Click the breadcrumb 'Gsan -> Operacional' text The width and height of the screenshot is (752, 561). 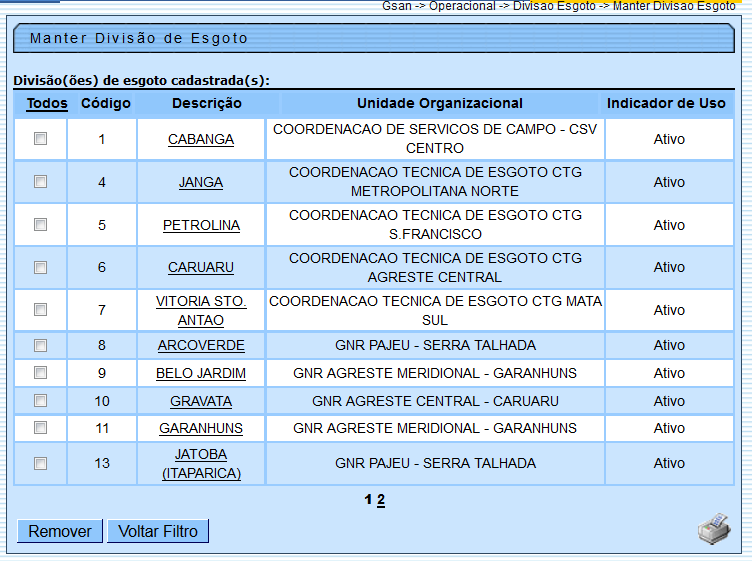coord(439,6)
